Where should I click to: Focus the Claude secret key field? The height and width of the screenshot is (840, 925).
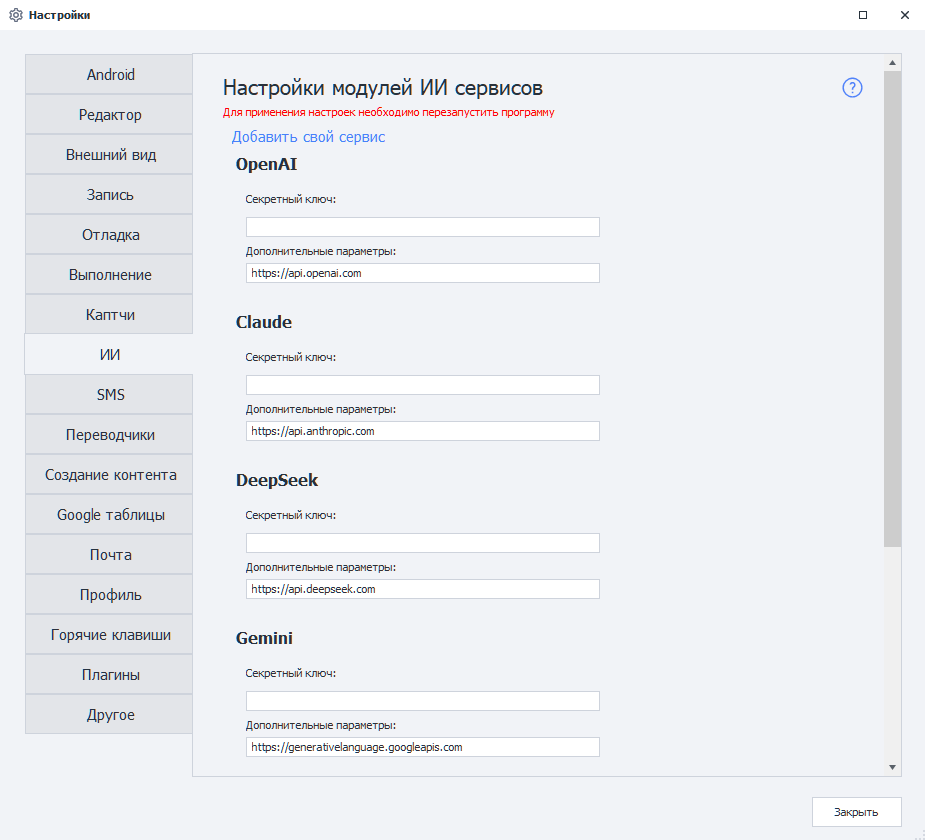(422, 385)
